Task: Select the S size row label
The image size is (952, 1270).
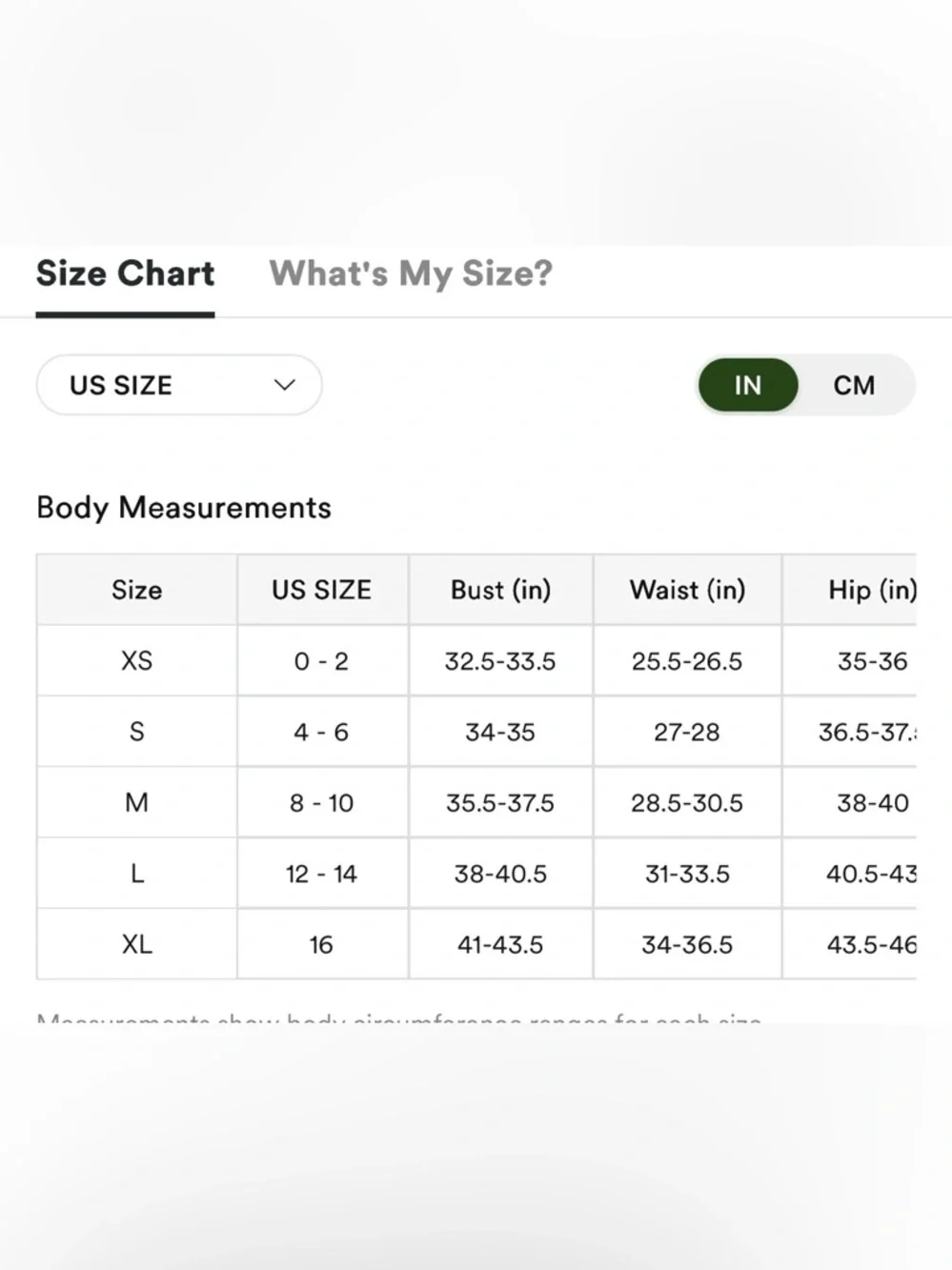Action: pyautogui.click(x=136, y=732)
